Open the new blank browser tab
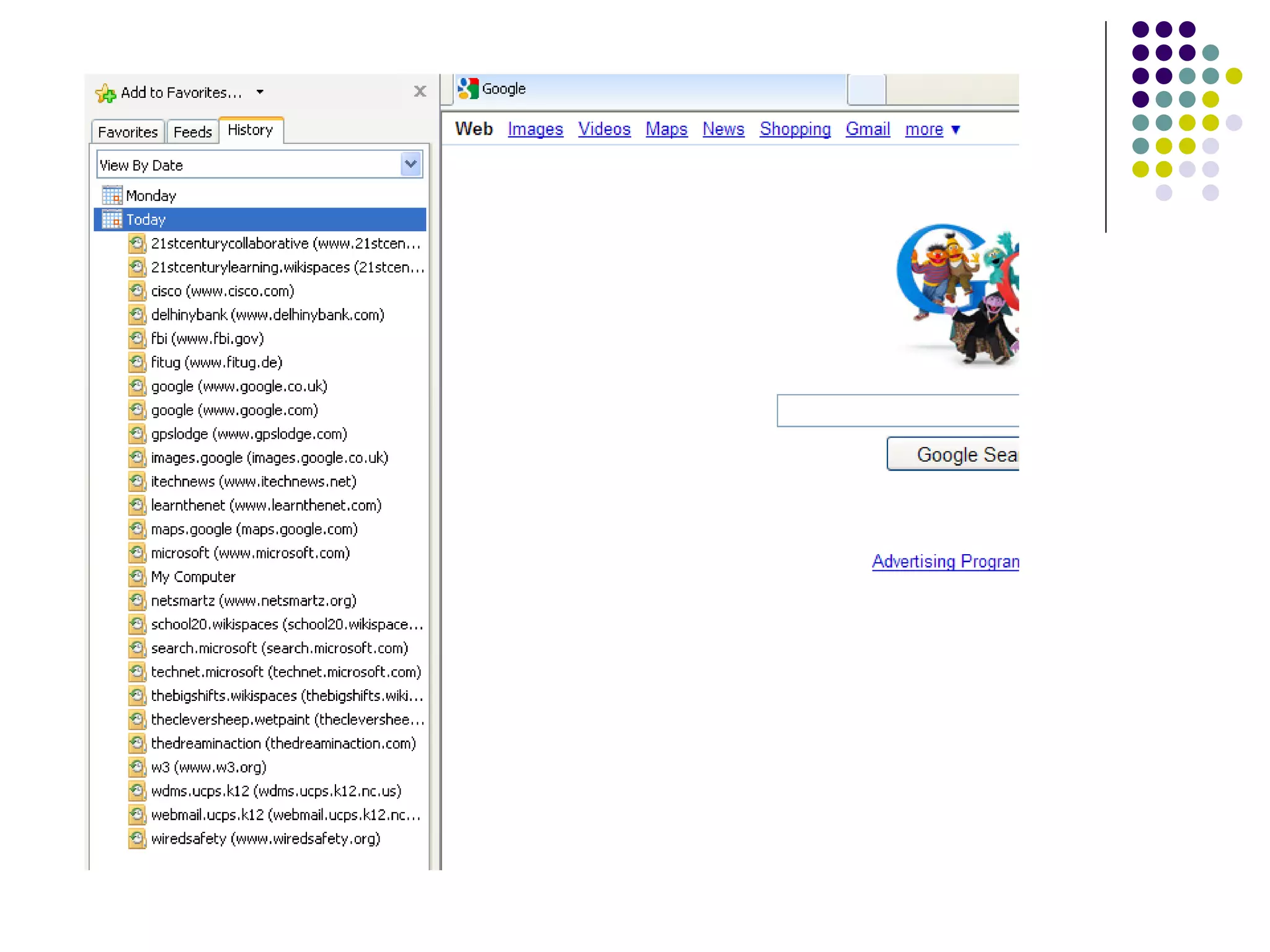Image resolution: width=1270 pixels, height=952 pixels. click(866, 89)
